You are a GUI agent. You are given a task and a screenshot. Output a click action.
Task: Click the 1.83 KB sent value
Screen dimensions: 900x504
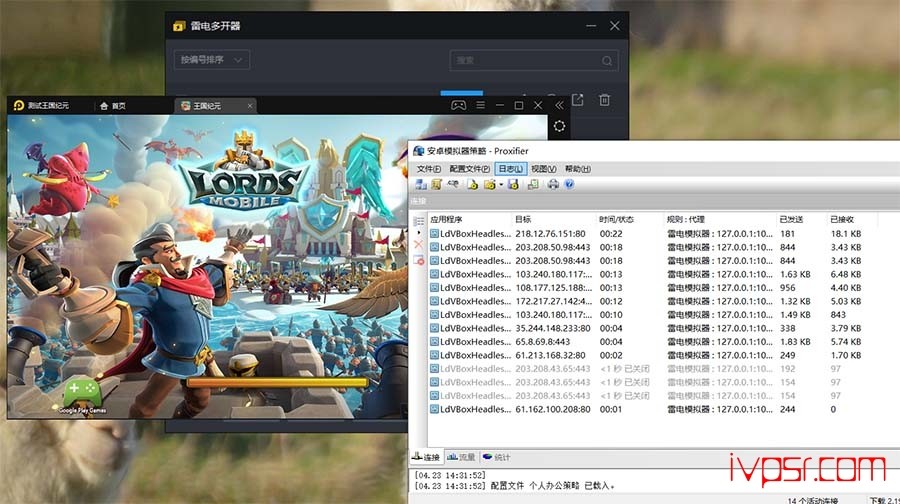tap(795, 342)
